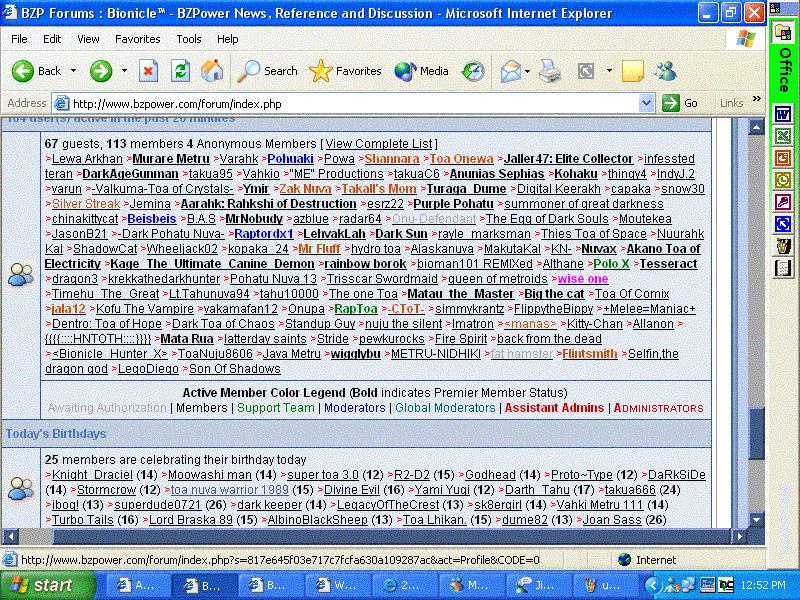The image size is (800, 600).
Task: Launch Word from Office shortcut bar
Action: click(783, 113)
